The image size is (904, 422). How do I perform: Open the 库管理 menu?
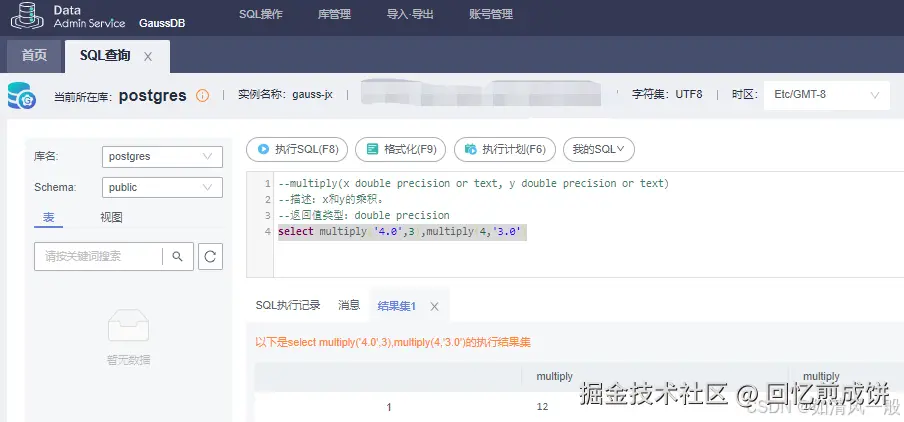pos(334,14)
